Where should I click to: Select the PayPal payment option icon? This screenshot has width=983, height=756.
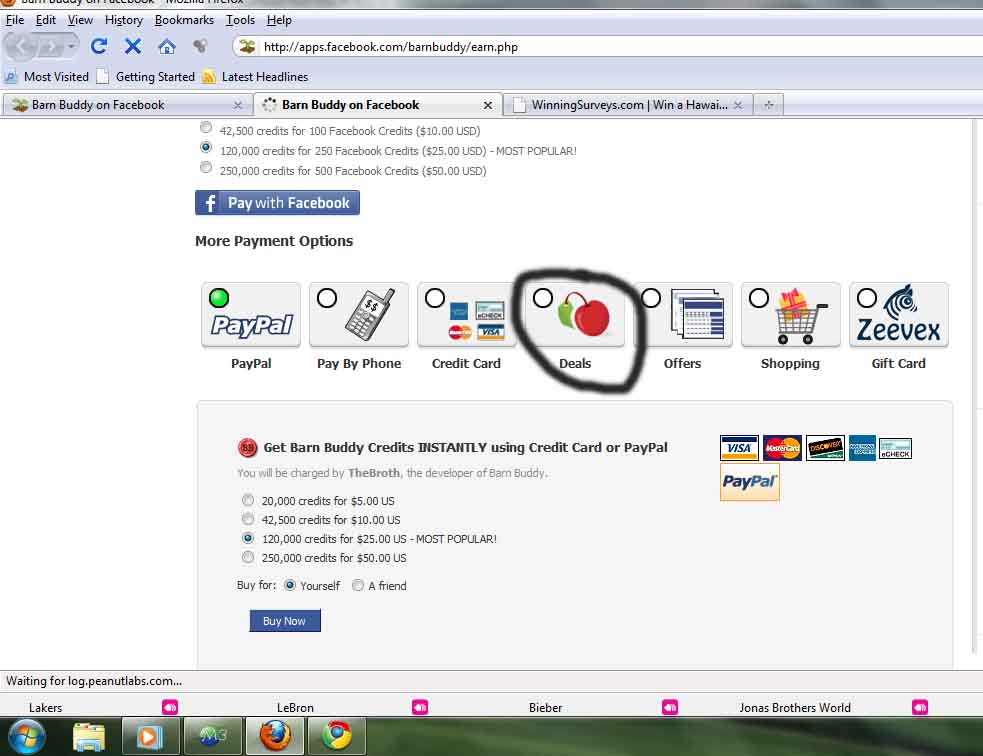tap(251, 315)
